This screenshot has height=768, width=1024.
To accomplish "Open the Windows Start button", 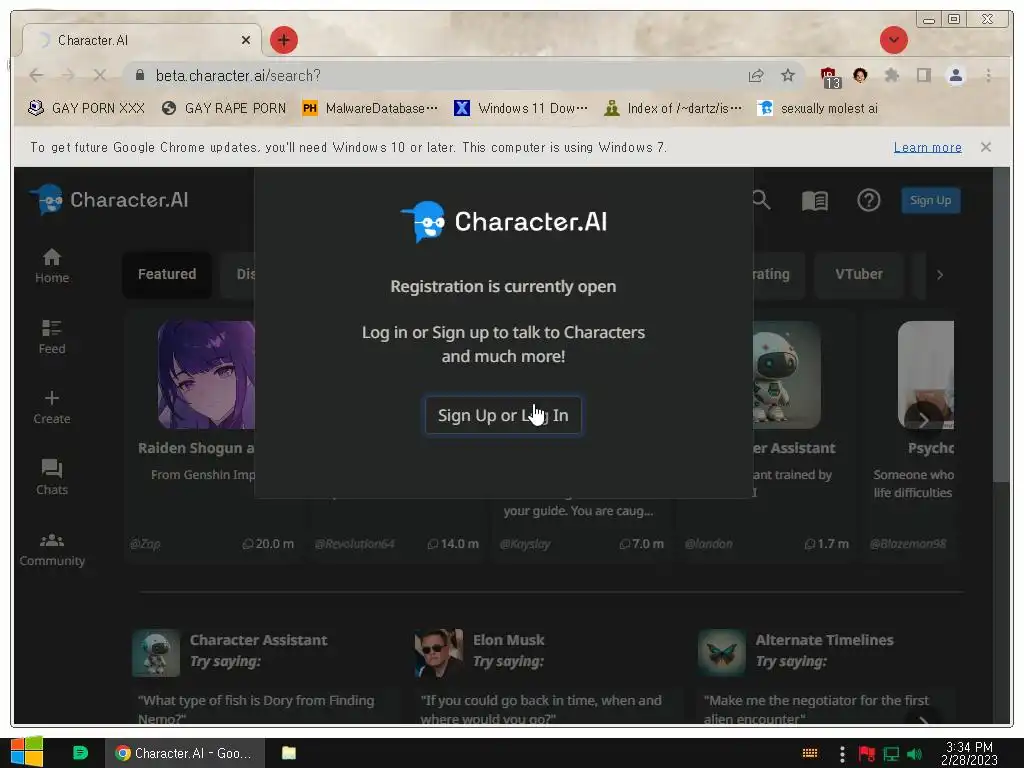I will point(27,752).
